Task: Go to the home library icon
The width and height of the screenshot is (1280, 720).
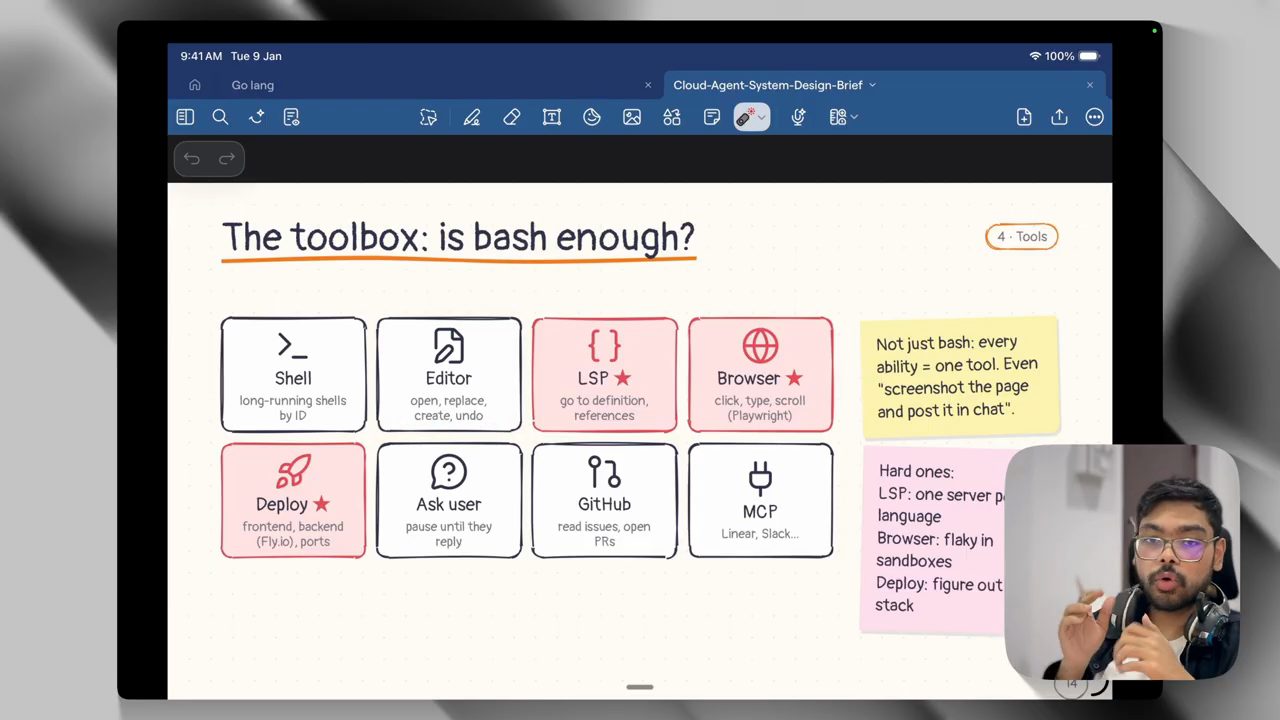Action: tap(195, 85)
